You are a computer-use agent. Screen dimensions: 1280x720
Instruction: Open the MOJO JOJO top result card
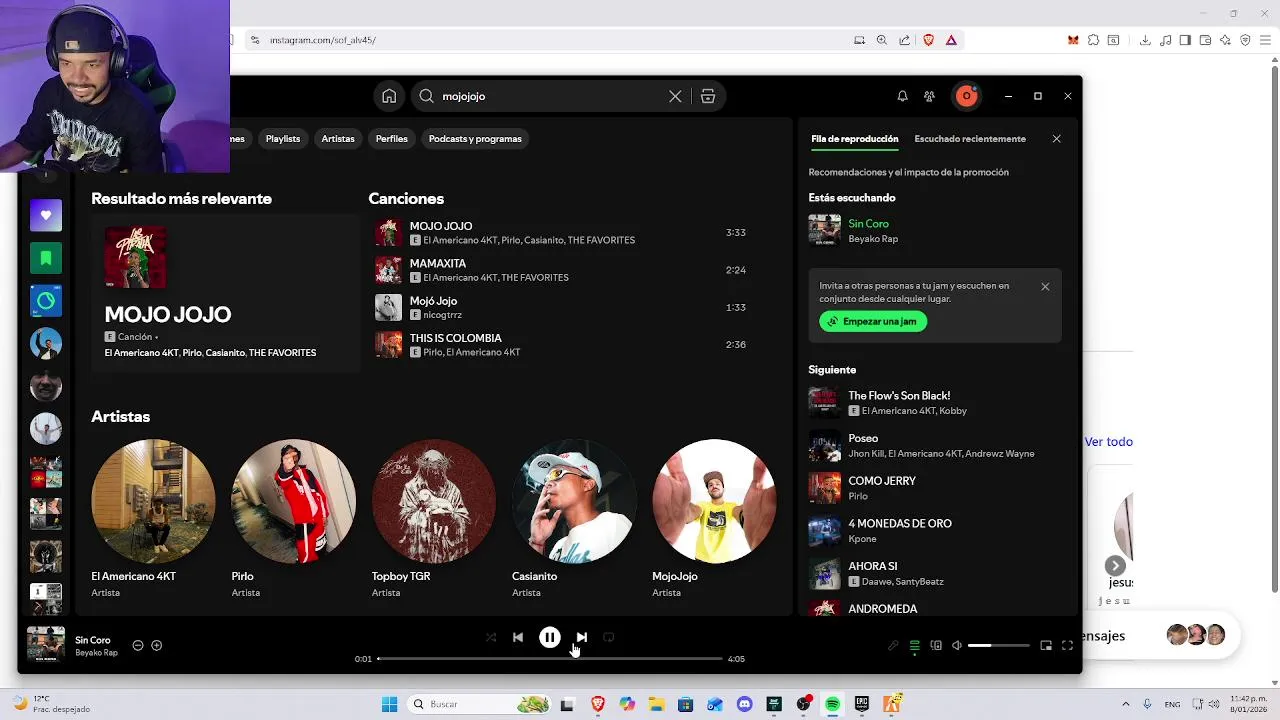coord(225,293)
